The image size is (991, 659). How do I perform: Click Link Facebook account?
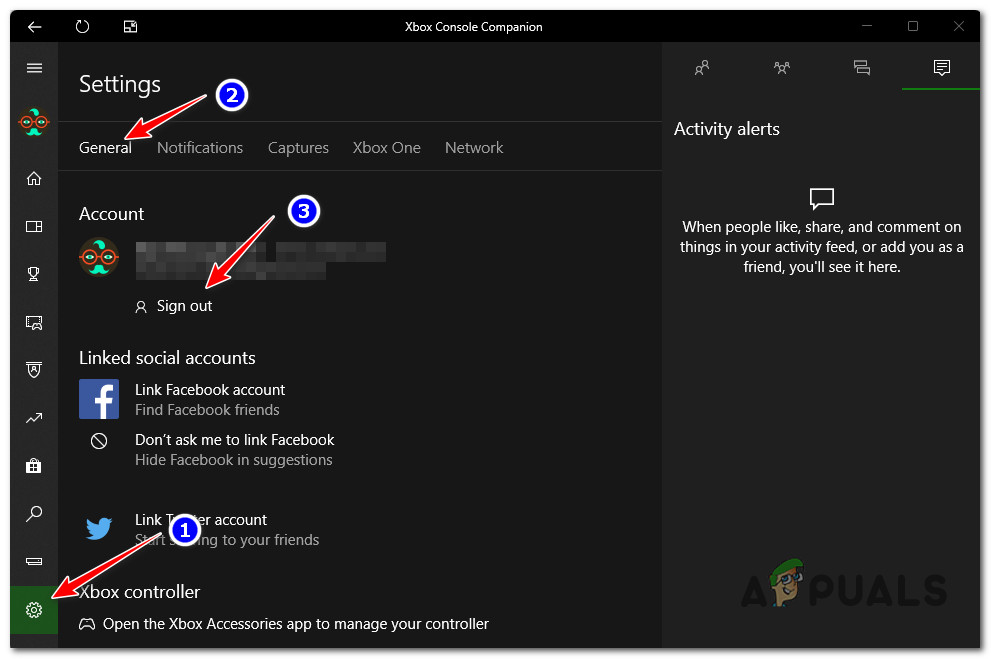click(210, 390)
